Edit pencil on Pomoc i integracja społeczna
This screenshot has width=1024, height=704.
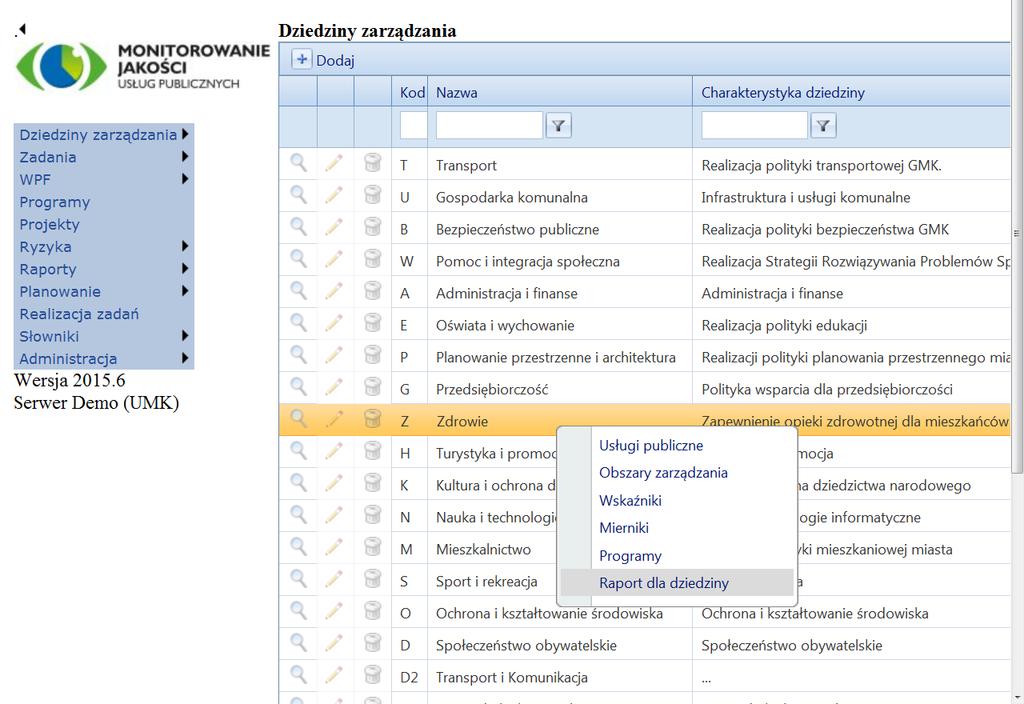[x=334, y=259]
